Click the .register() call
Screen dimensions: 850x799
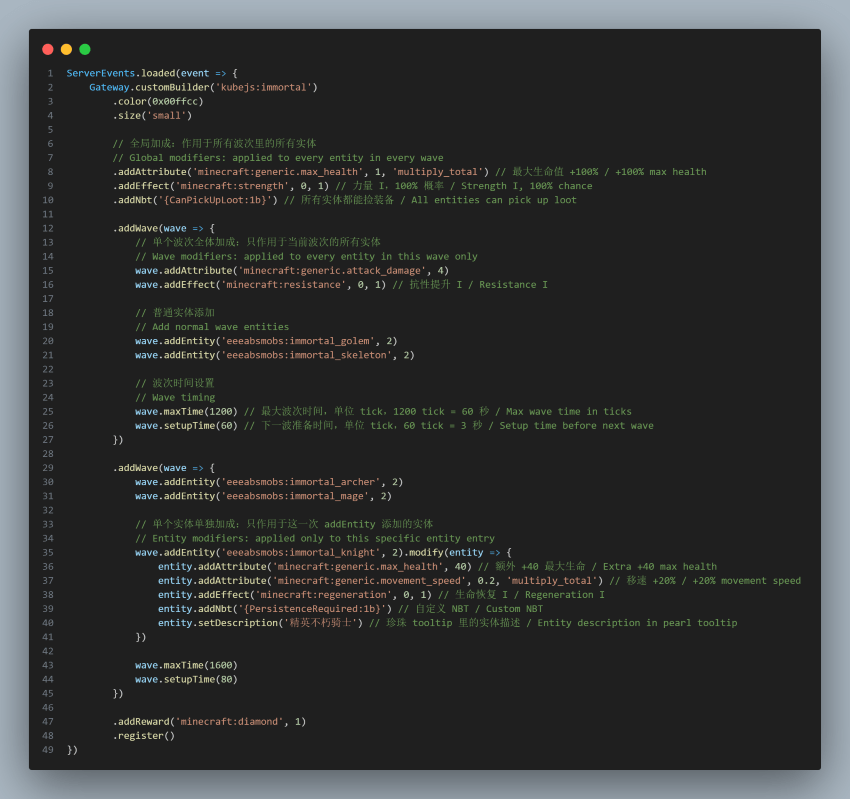[144, 736]
